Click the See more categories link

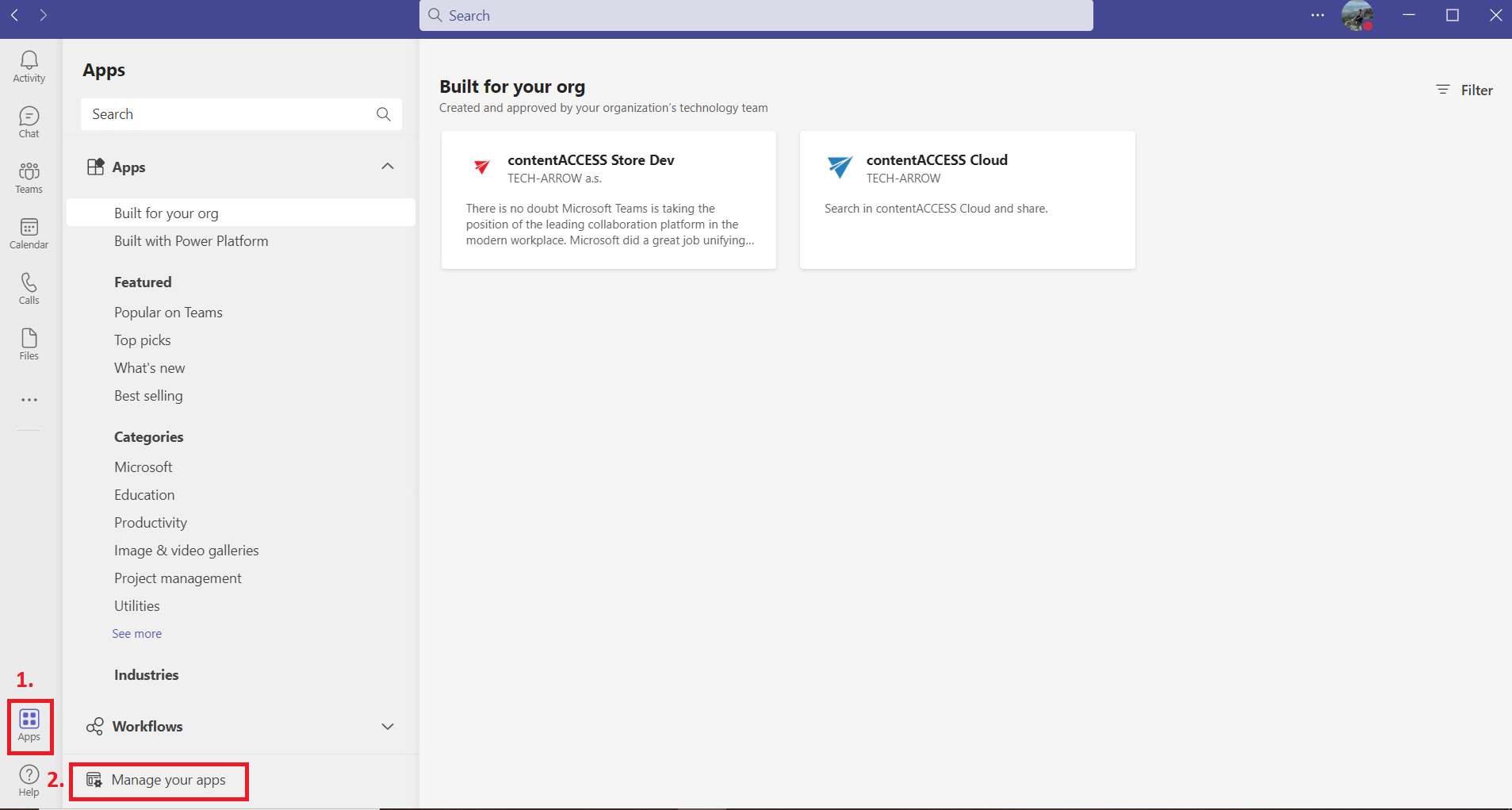[x=137, y=634]
